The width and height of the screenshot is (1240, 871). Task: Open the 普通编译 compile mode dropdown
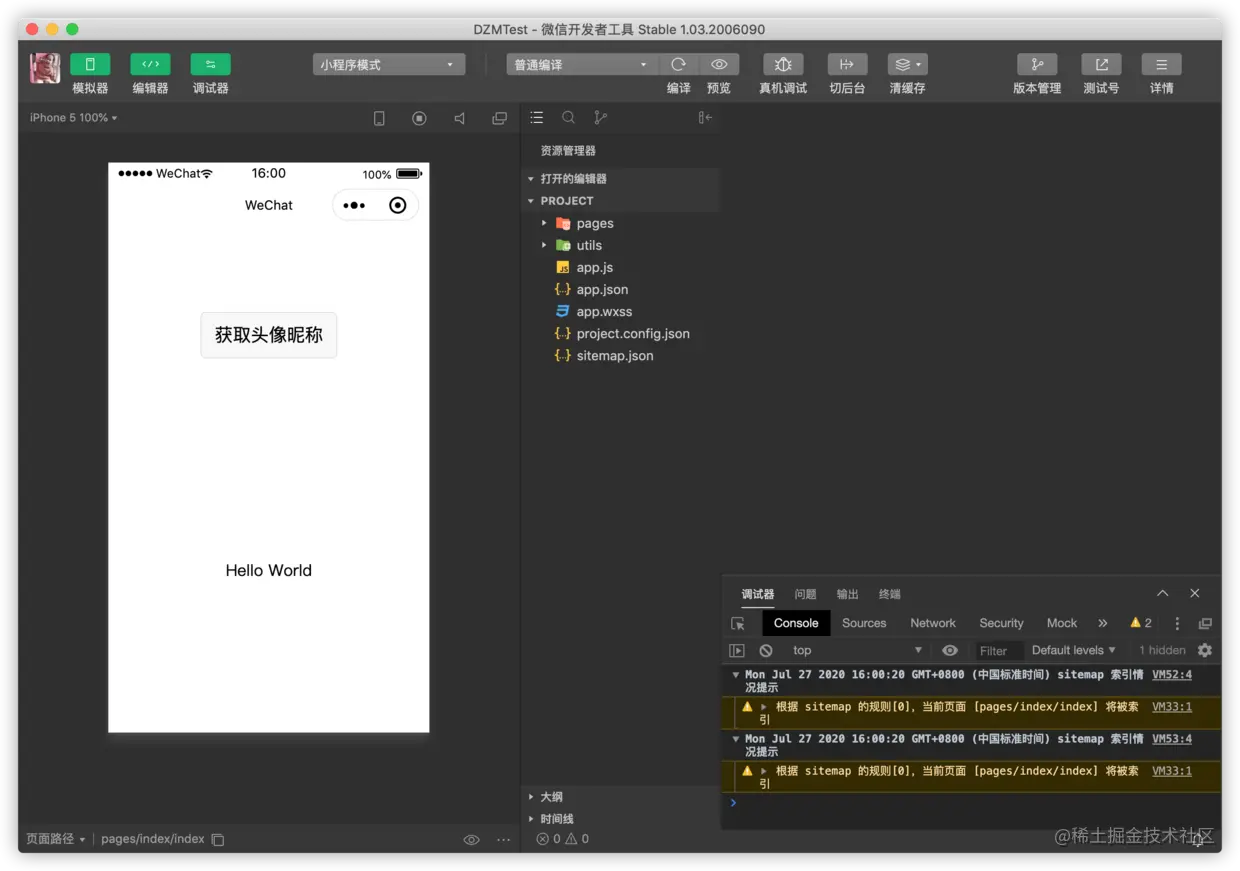pos(582,65)
